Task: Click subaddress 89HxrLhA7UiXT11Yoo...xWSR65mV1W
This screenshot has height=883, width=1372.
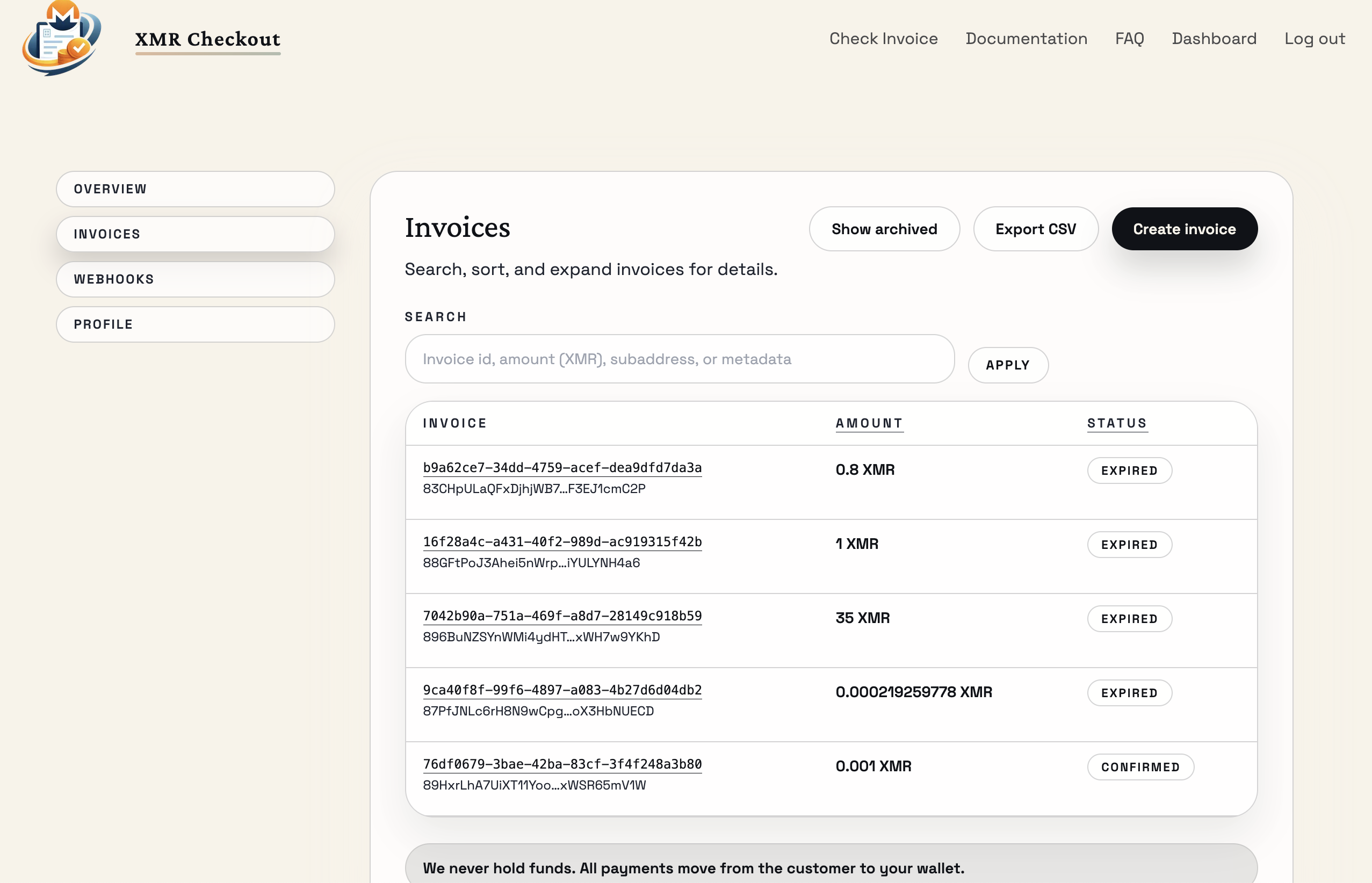Action: click(535, 785)
